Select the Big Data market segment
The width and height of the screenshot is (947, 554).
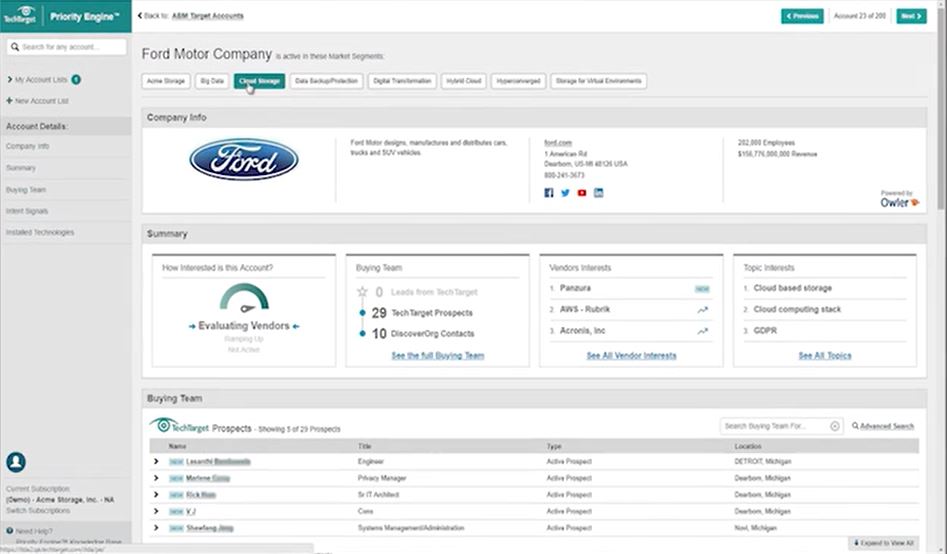point(211,81)
